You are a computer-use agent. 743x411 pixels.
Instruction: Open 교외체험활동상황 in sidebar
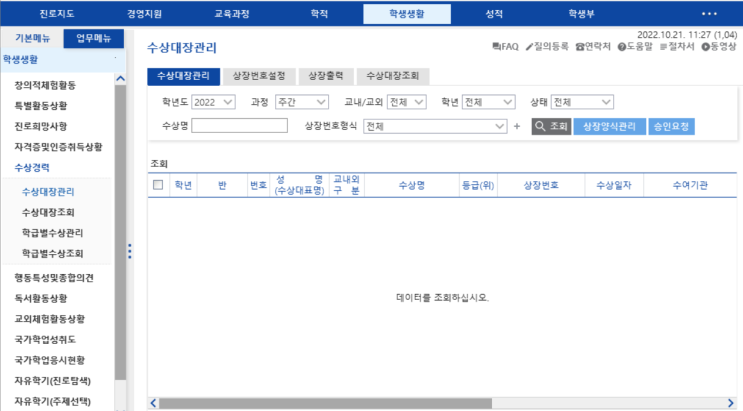click(x=50, y=319)
